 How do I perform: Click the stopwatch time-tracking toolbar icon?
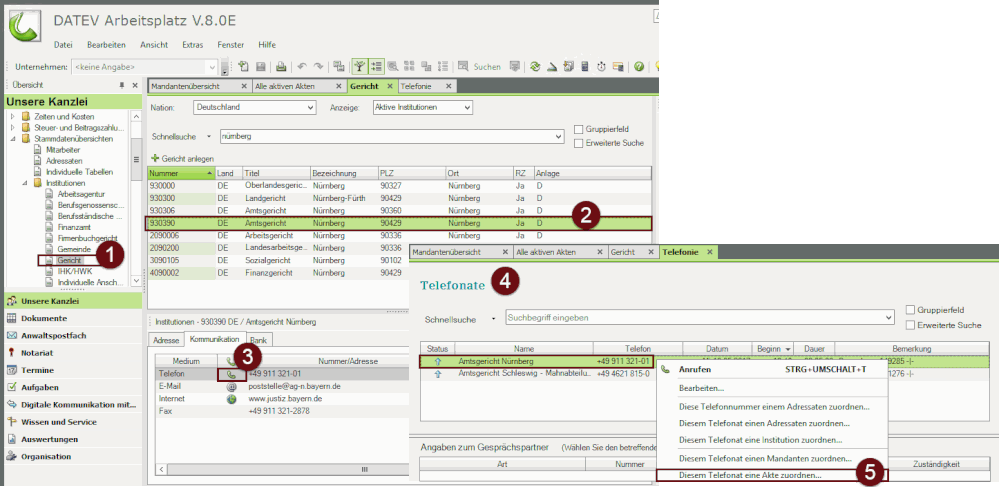[x=601, y=66]
